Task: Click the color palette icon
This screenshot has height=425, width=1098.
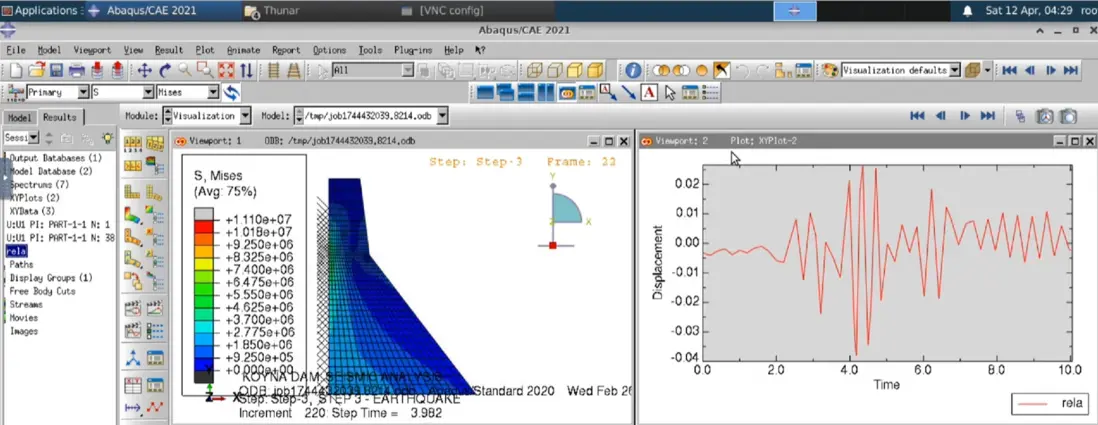Action: click(x=829, y=71)
